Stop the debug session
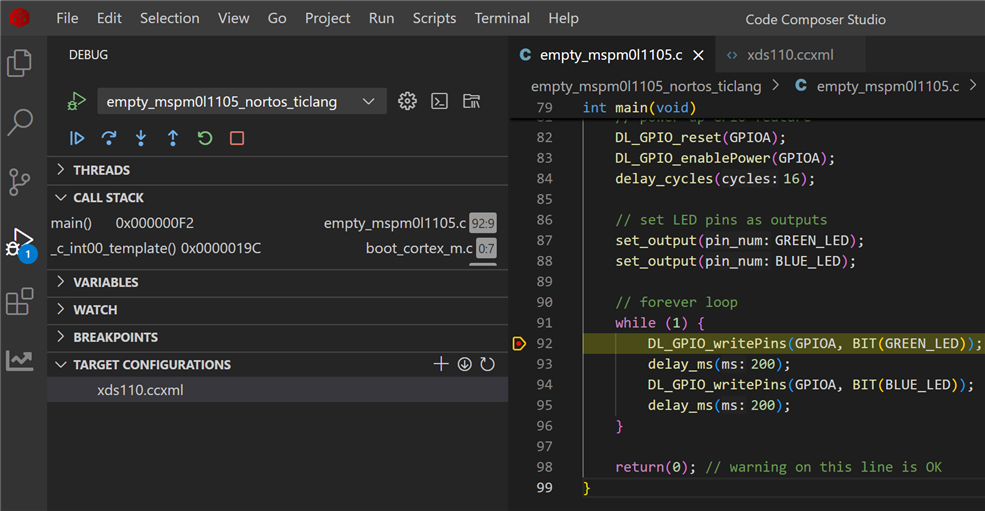Viewport: 985px width, 511px height. (x=237, y=138)
